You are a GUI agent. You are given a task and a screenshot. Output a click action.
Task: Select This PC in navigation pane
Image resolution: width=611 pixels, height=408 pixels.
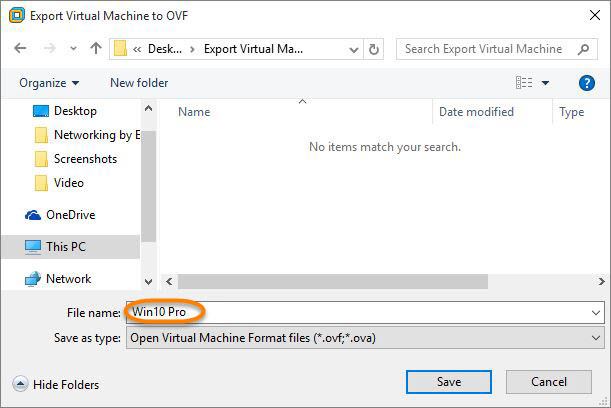pyautogui.click(x=68, y=247)
